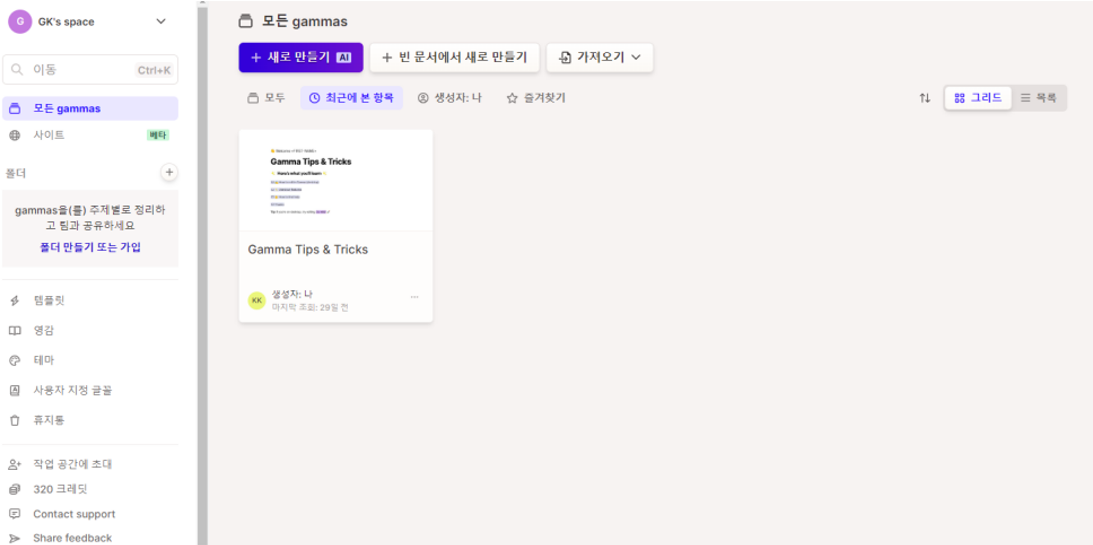Click the KK creator avatar
Screen dimensions: 1093x545
[x=257, y=300]
